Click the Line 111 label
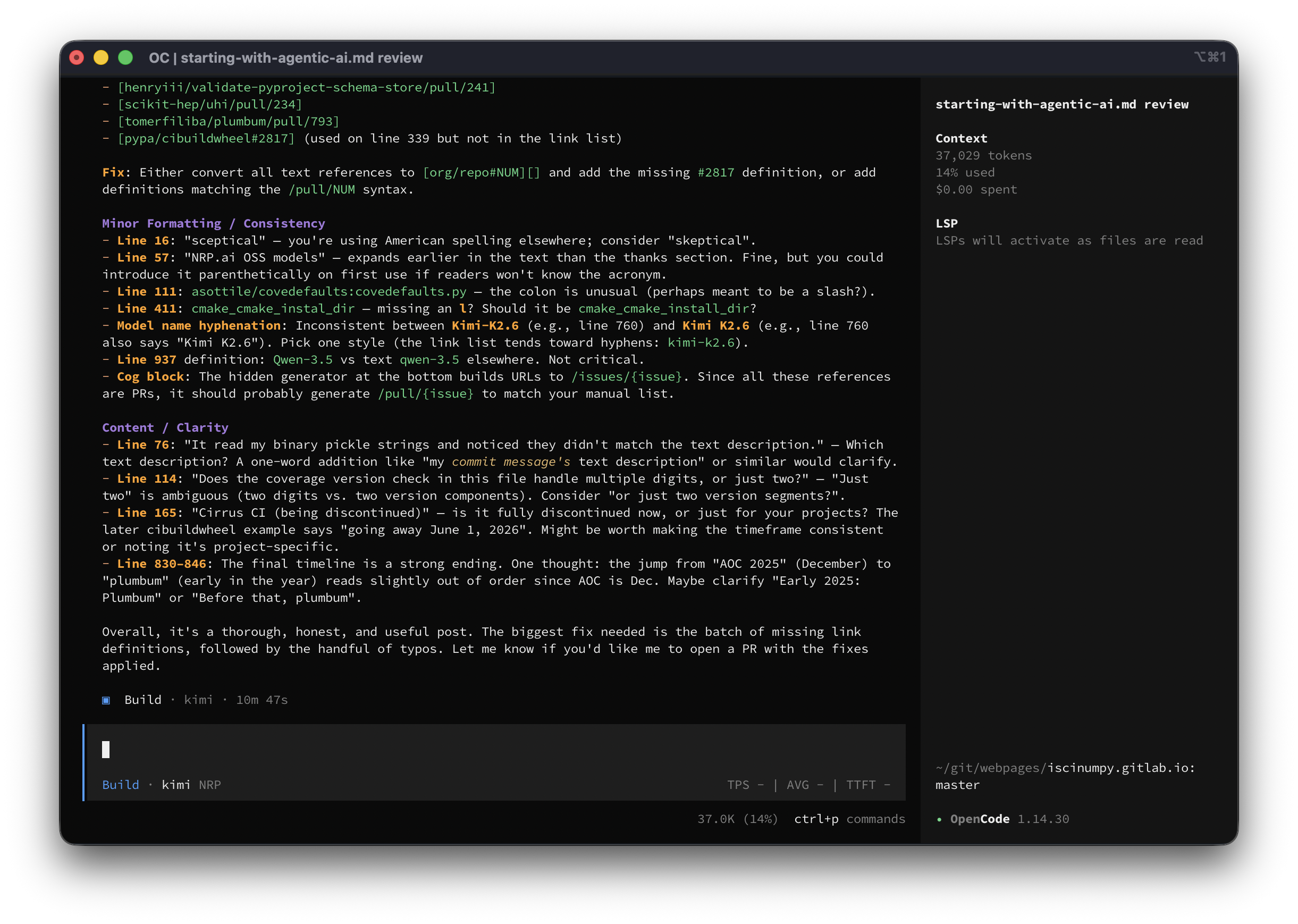Image resolution: width=1298 pixels, height=924 pixels. [147, 291]
